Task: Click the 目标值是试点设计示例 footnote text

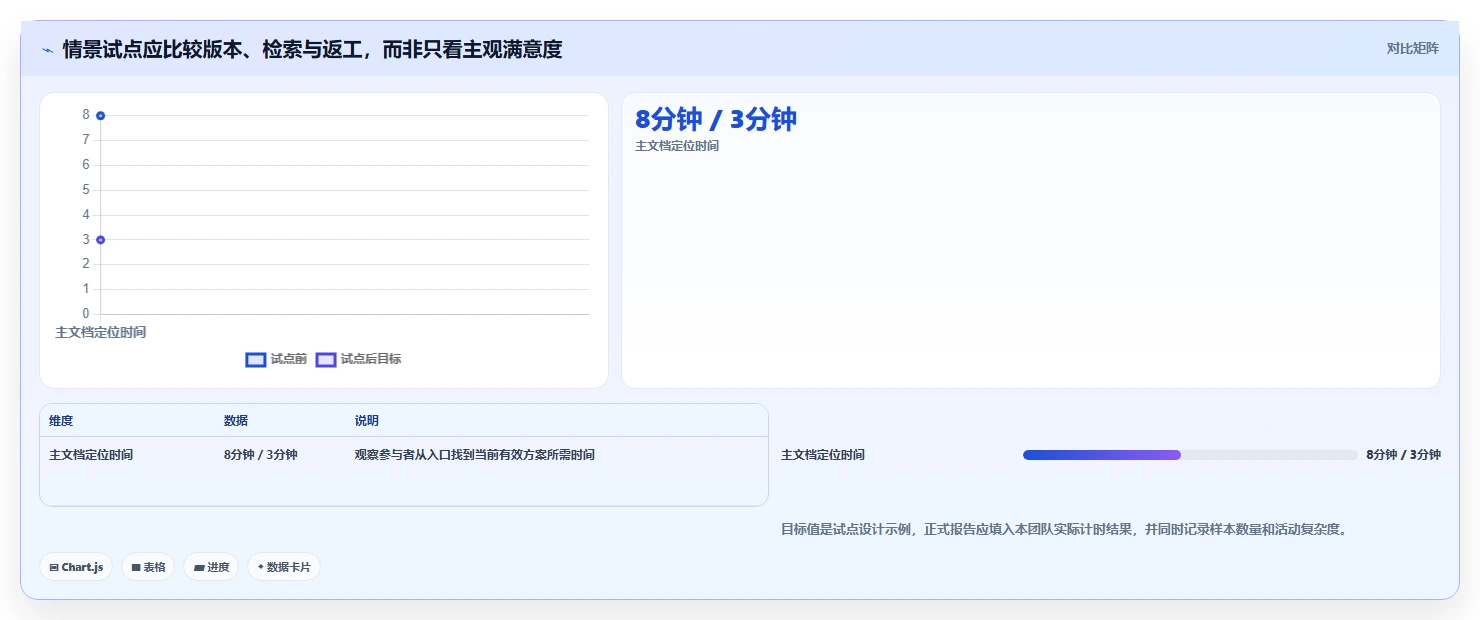Action: coord(1065,529)
